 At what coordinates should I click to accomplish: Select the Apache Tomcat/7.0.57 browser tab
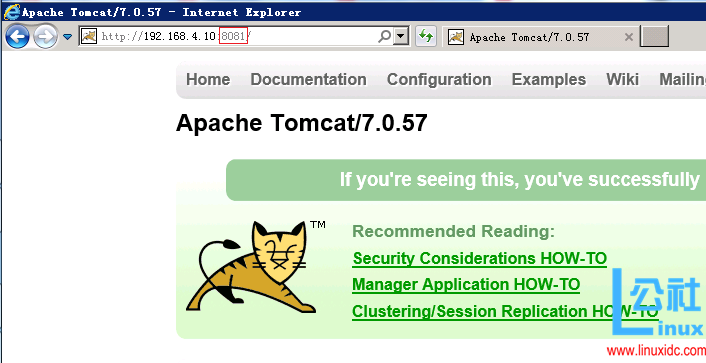pos(539,37)
